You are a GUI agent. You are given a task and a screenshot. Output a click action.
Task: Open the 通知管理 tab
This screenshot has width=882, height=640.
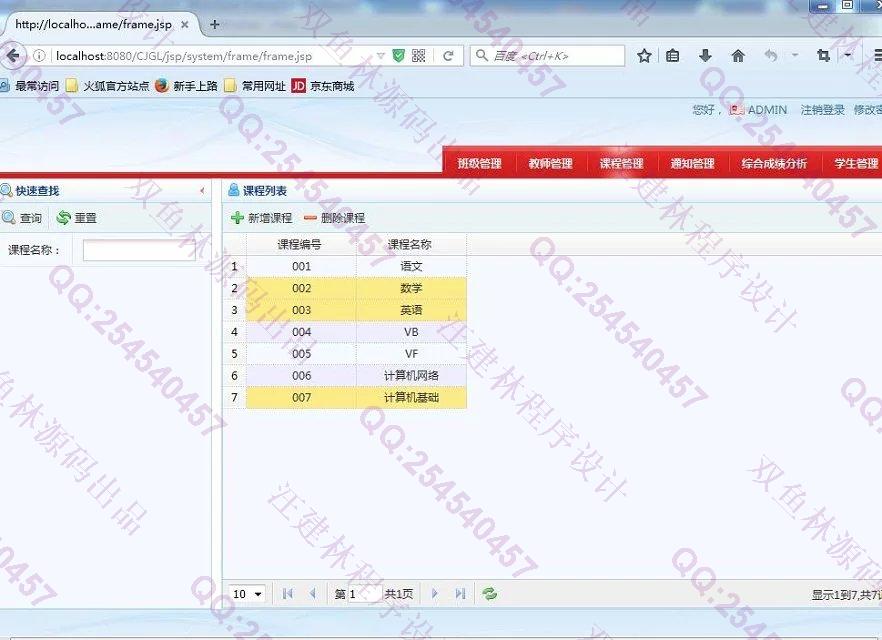(692, 163)
